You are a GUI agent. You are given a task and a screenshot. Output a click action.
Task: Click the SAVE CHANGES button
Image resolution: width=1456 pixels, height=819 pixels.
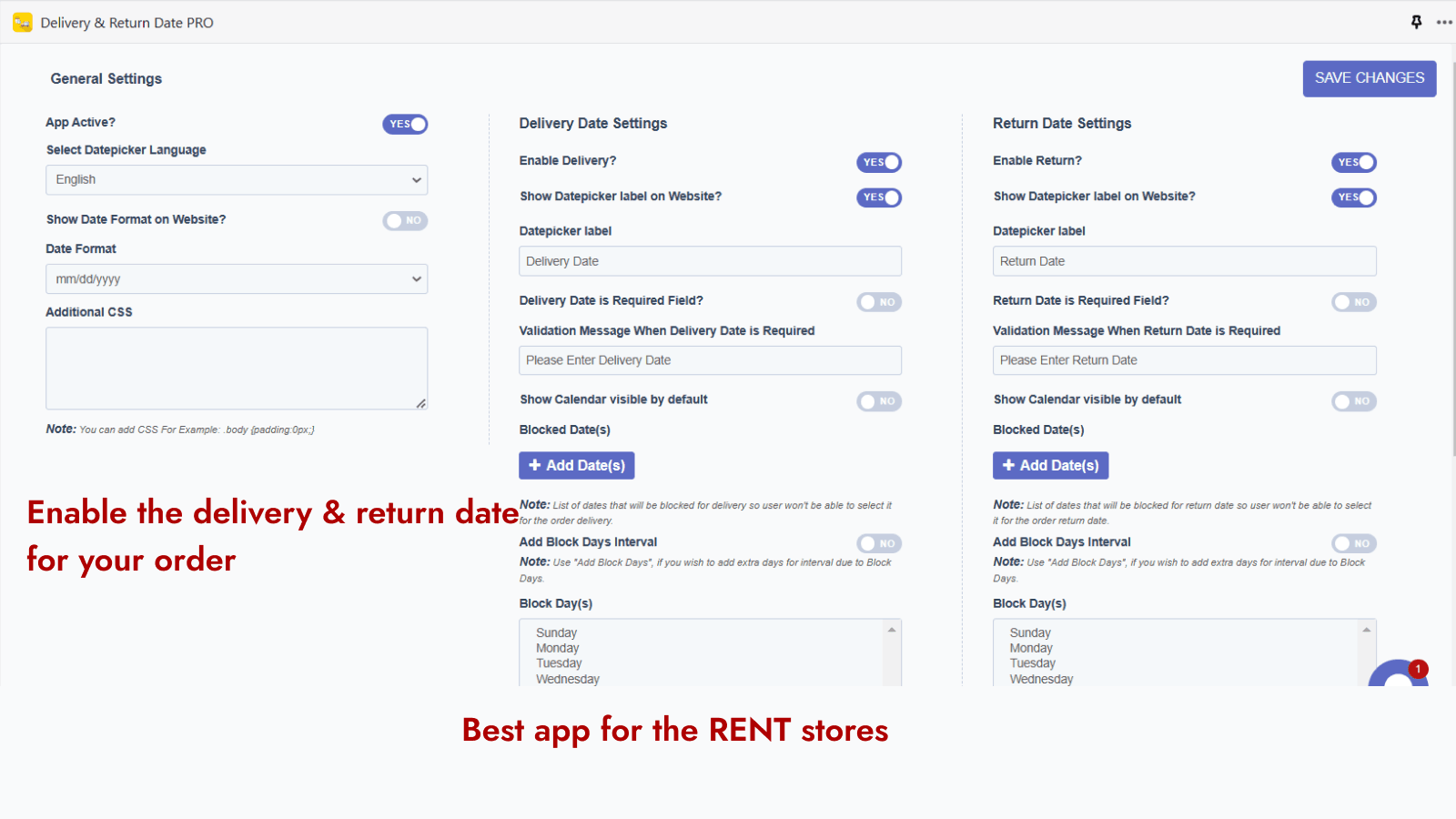click(x=1369, y=78)
